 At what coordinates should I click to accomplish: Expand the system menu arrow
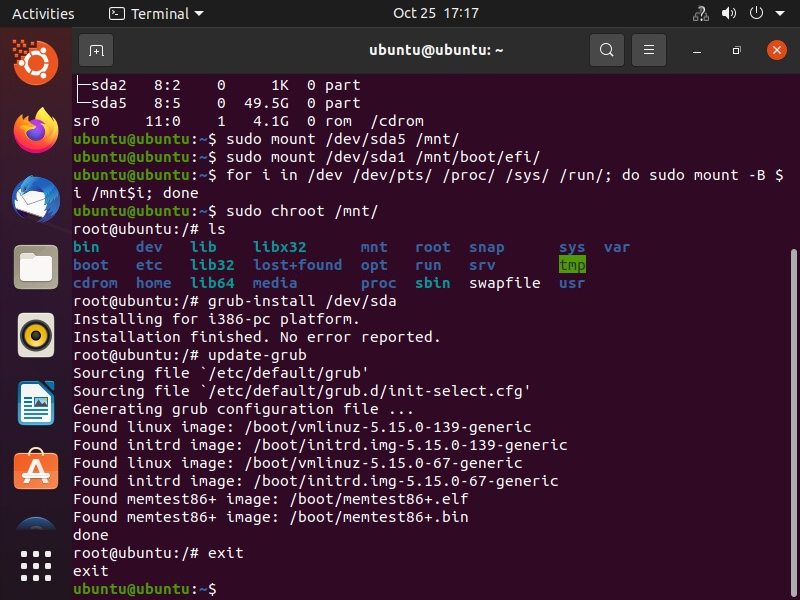778,14
